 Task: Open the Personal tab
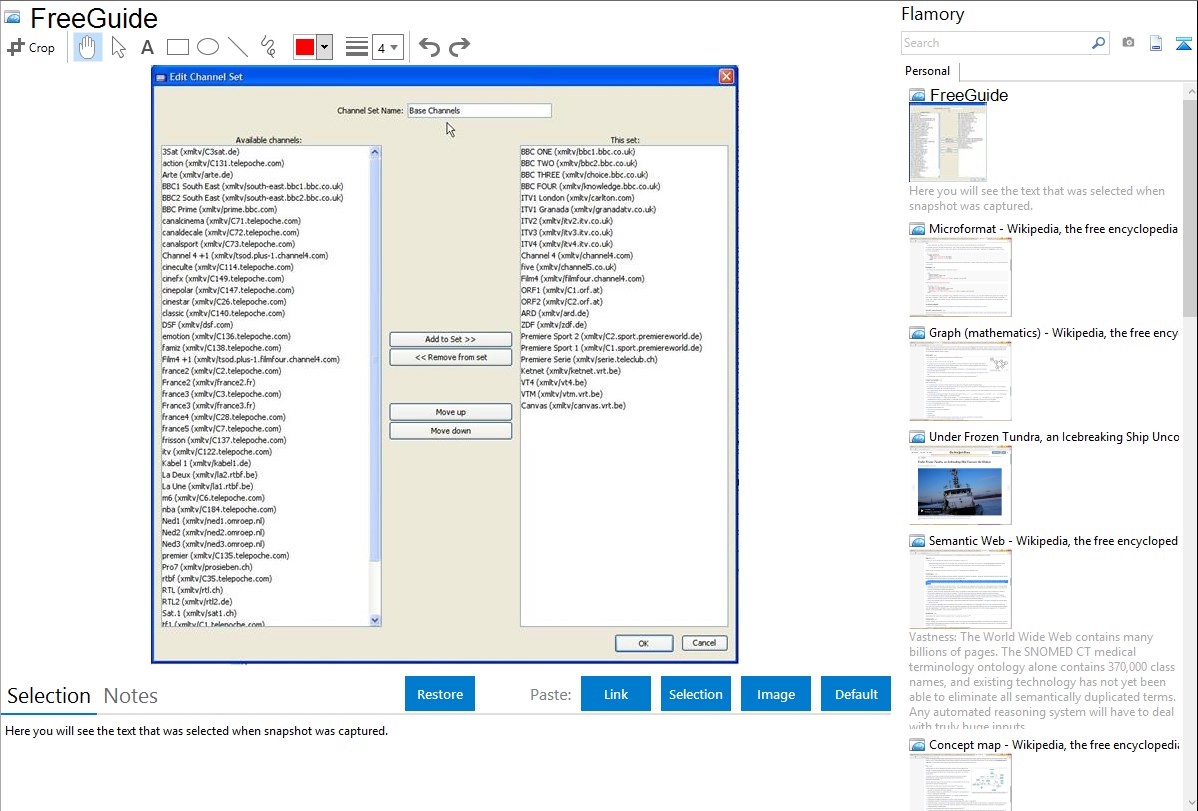click(927, 71)
